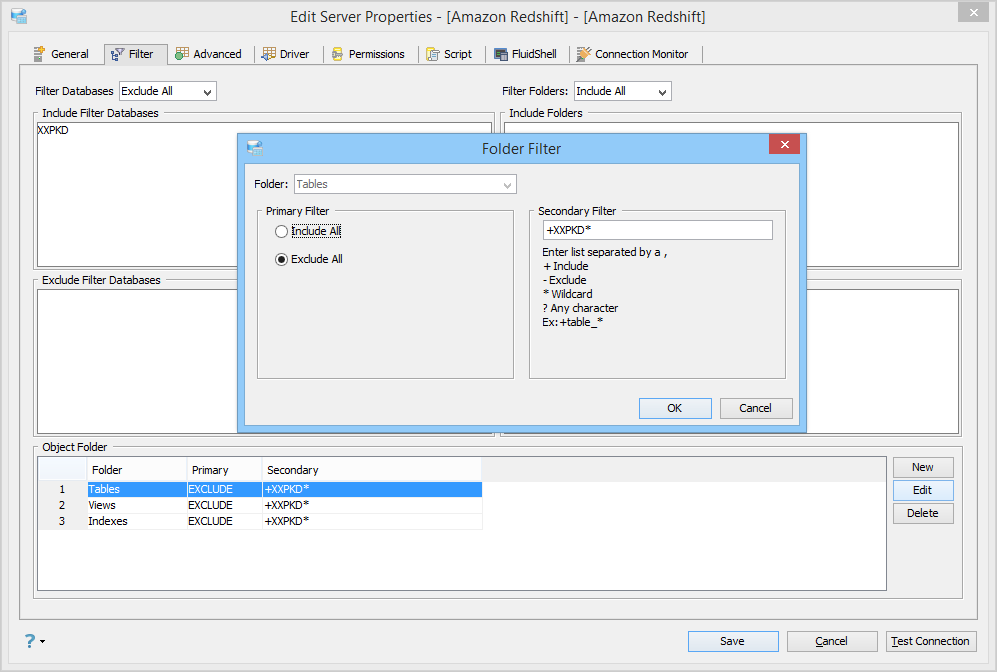Click the Connection Monitor tab icon
997x672 pixels.
(x=584, y=54)
